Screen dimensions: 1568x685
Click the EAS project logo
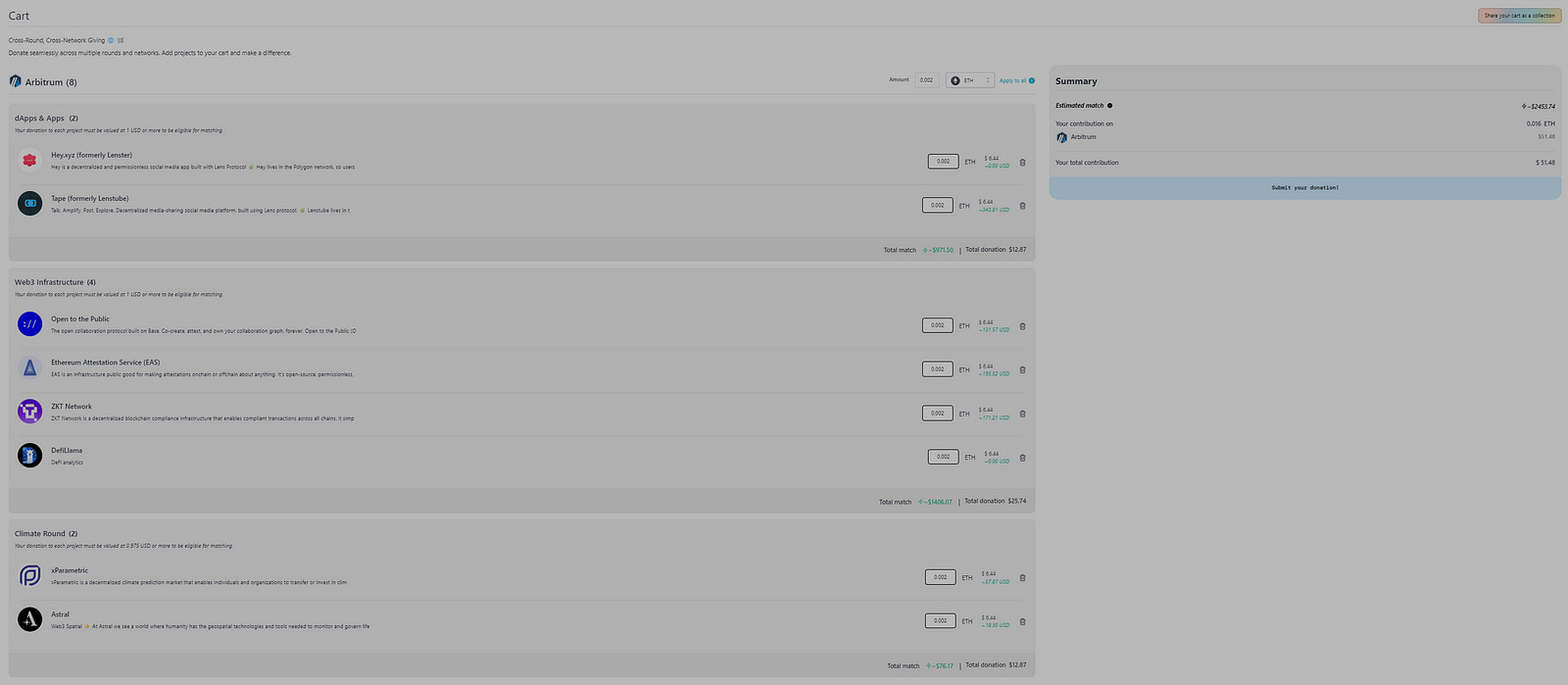29,367
